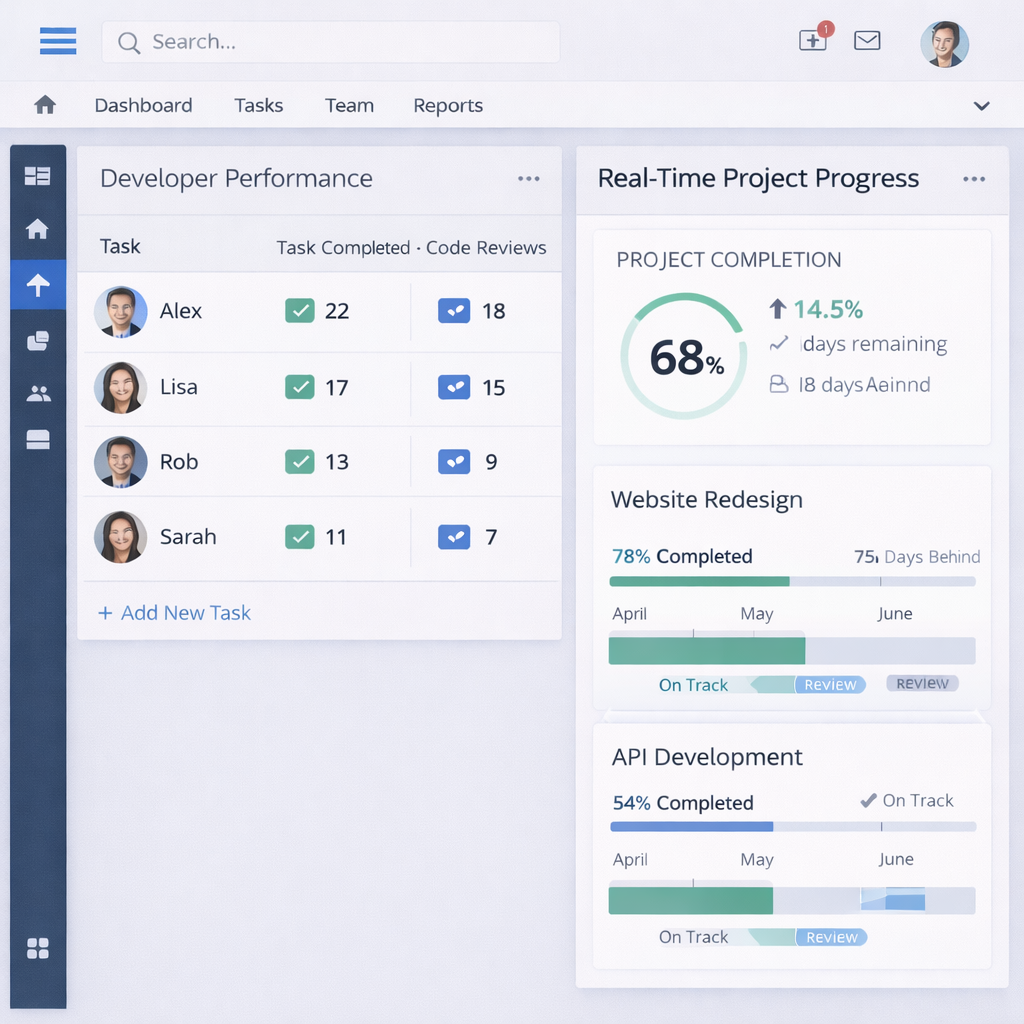Expand the navigation bar chevron dropdown

coord(982,106)
